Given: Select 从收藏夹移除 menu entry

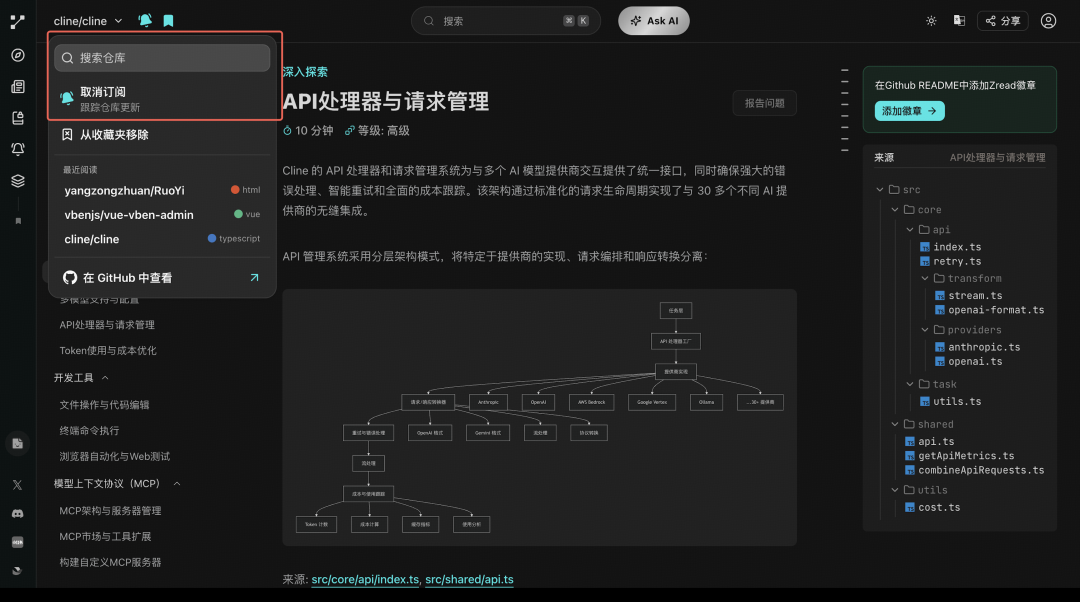Looking at the screenshot, I should point(163,135).
